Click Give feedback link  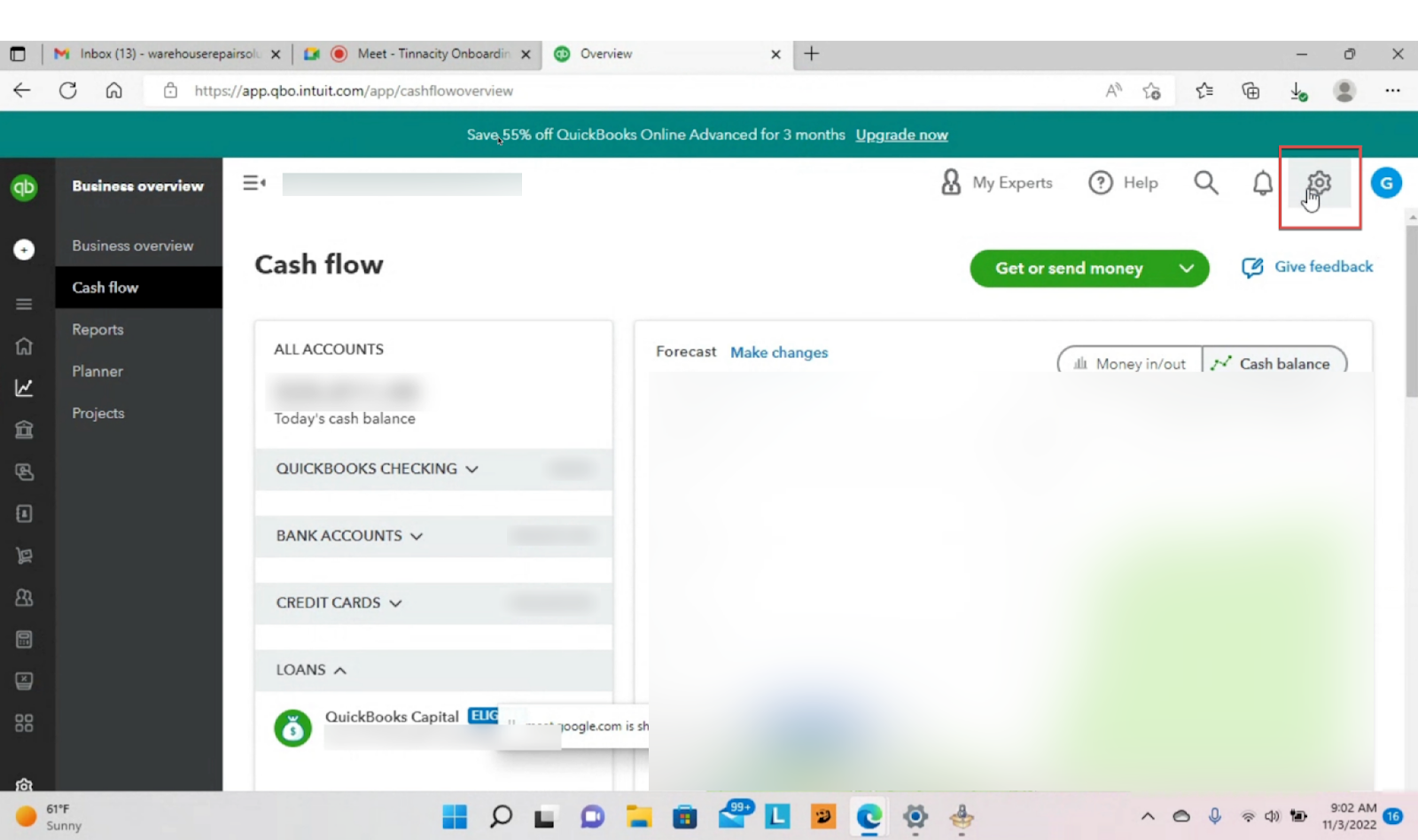[x=1307, y=267]
